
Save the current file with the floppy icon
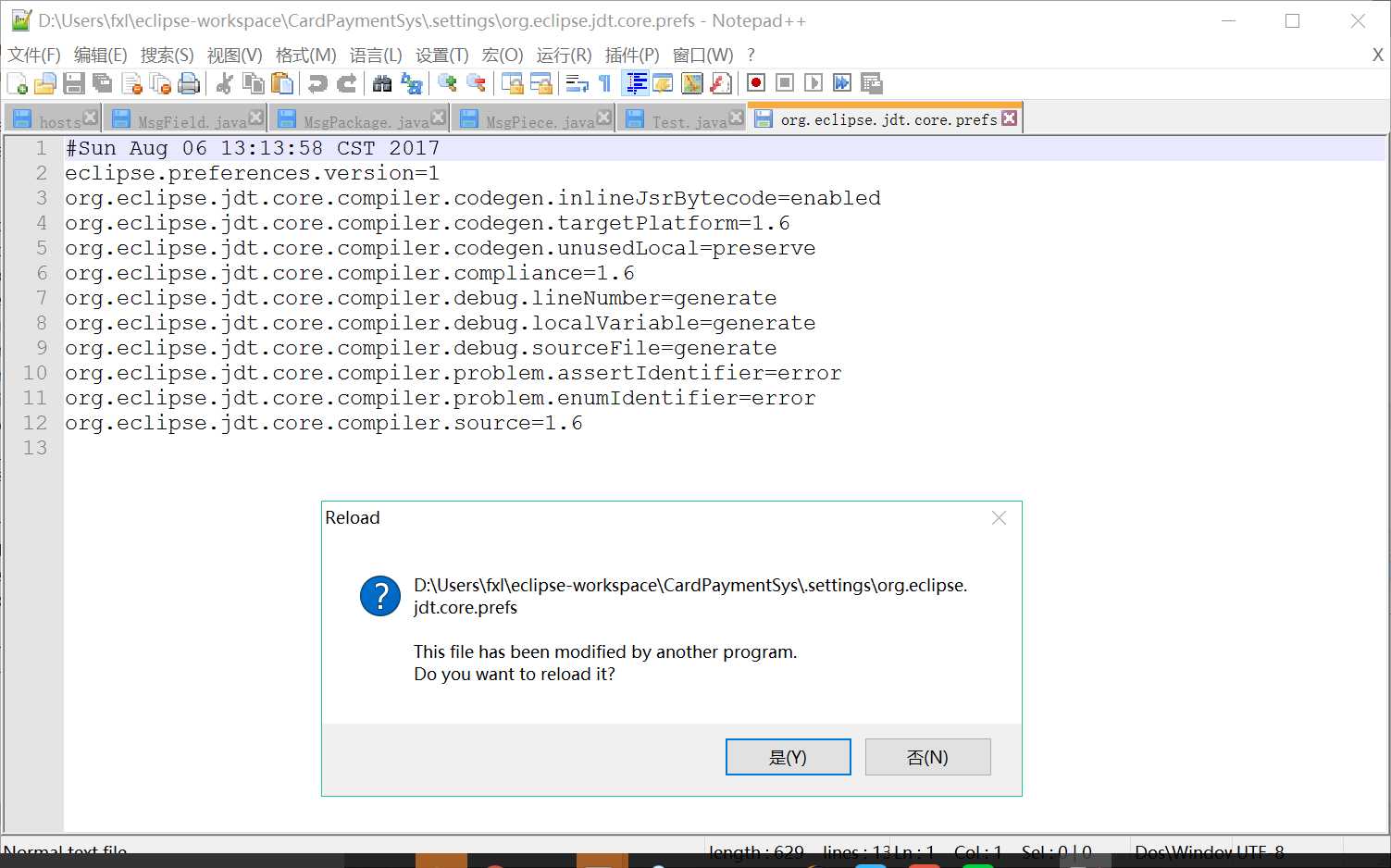click(x=74, y=83)
